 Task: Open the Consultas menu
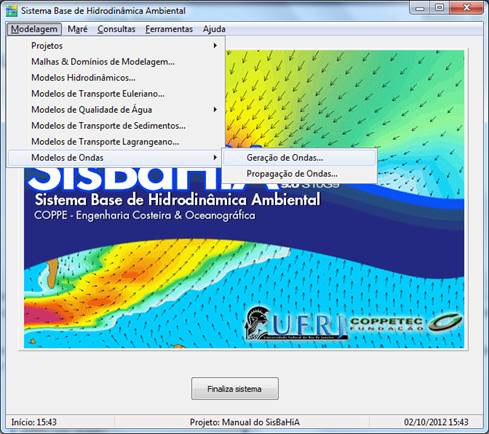tap(116, 29)
